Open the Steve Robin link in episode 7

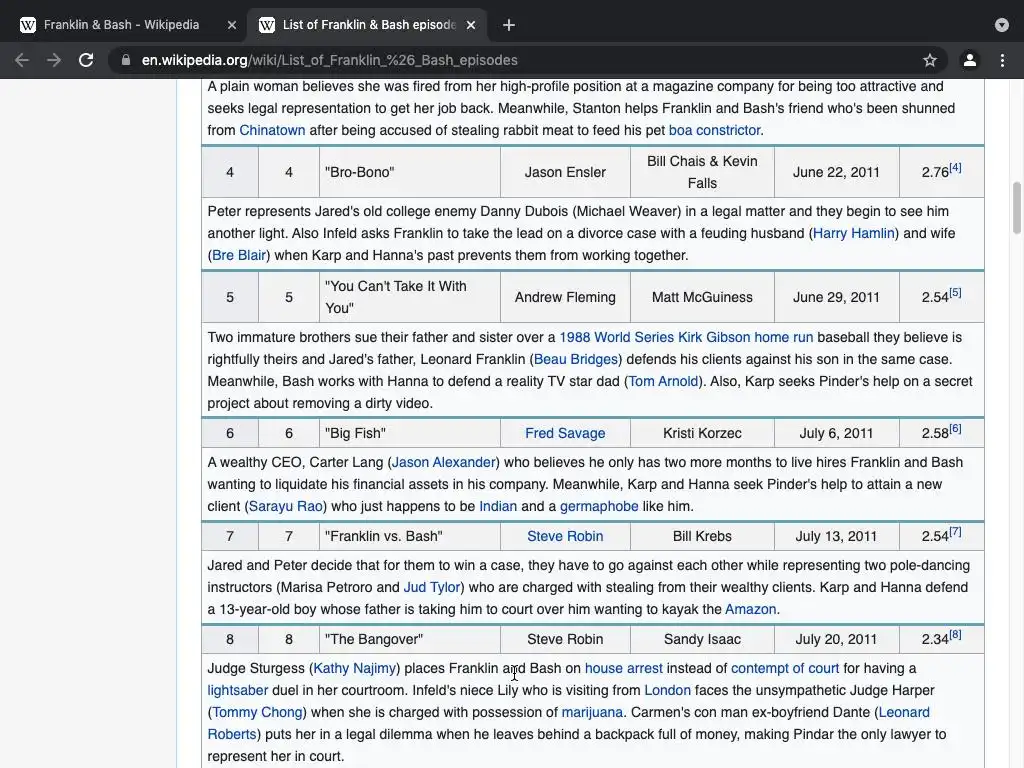pyautogui.click(x=565, y=536)
